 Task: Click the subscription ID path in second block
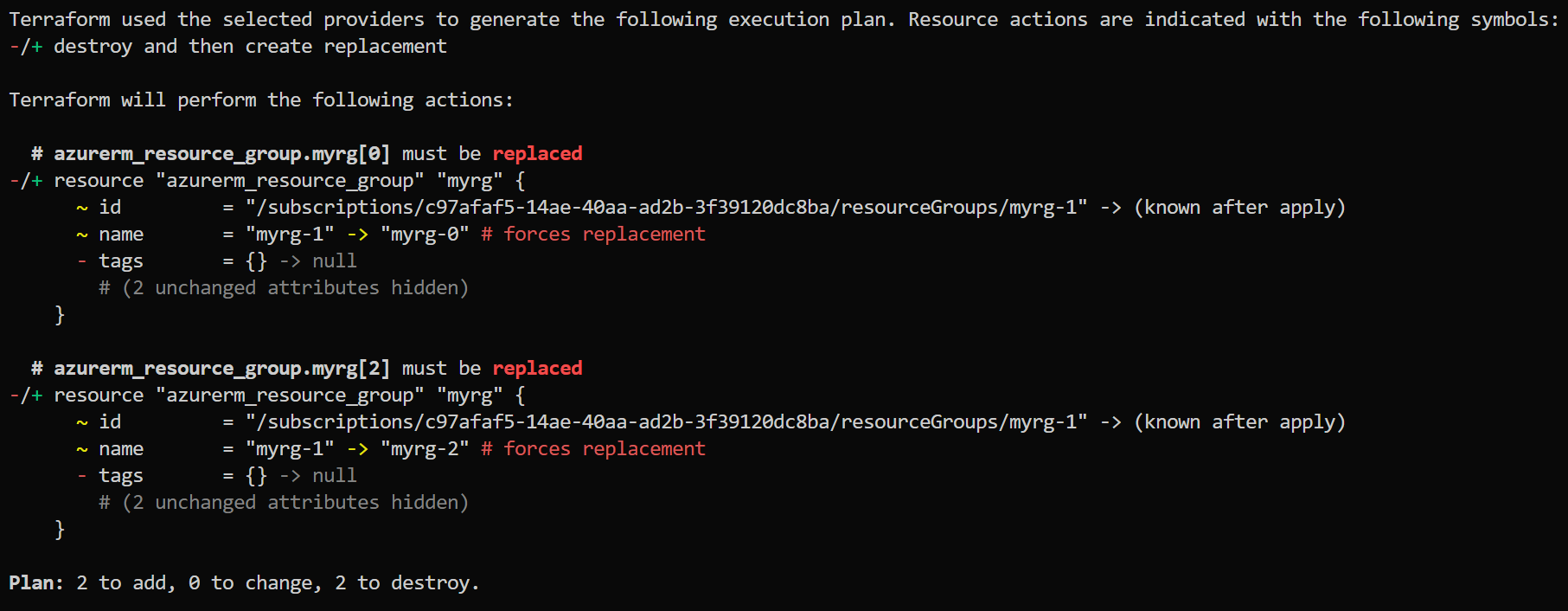pyautogui.click(x=666, y=421)
